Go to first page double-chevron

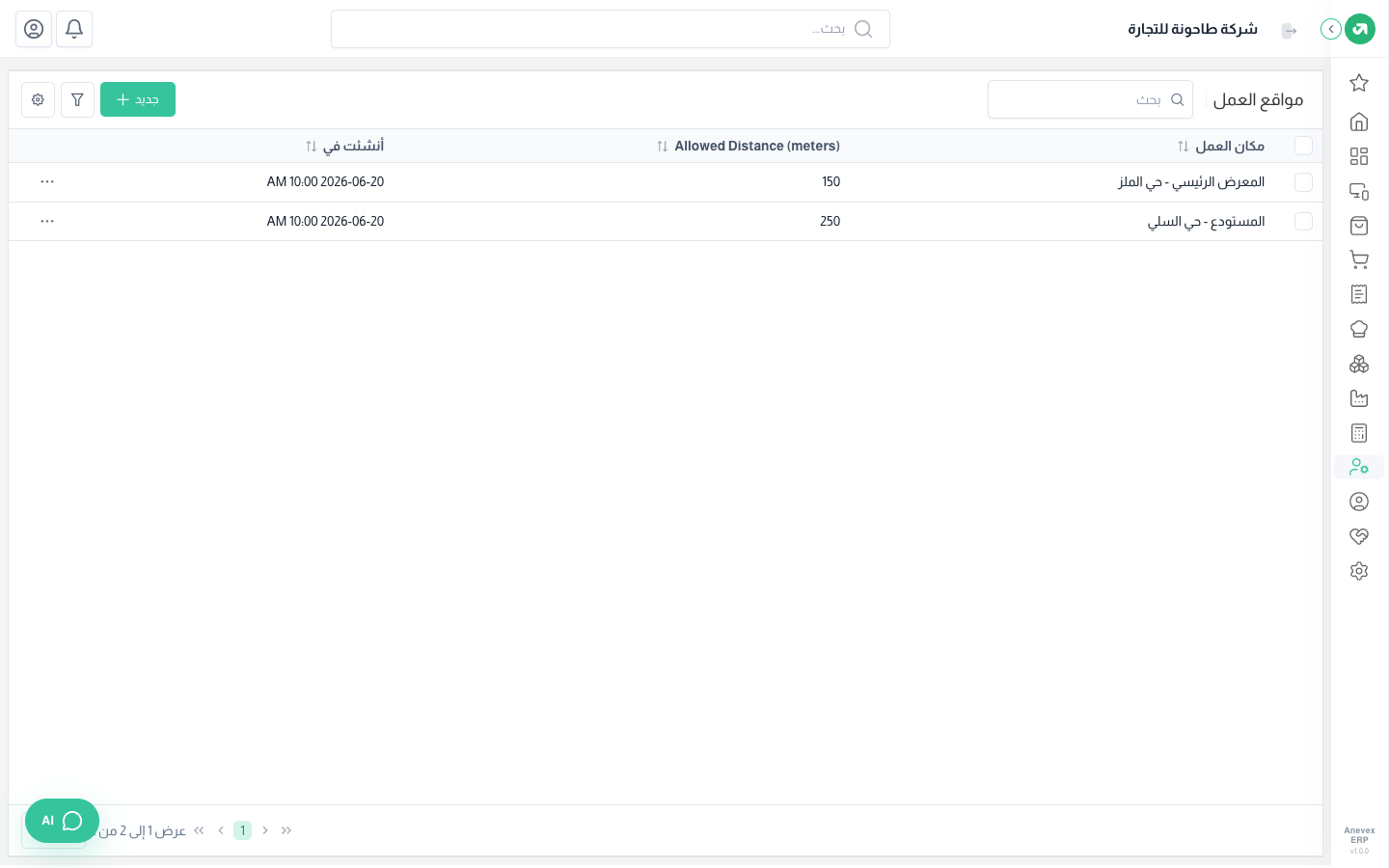point(286,830)
